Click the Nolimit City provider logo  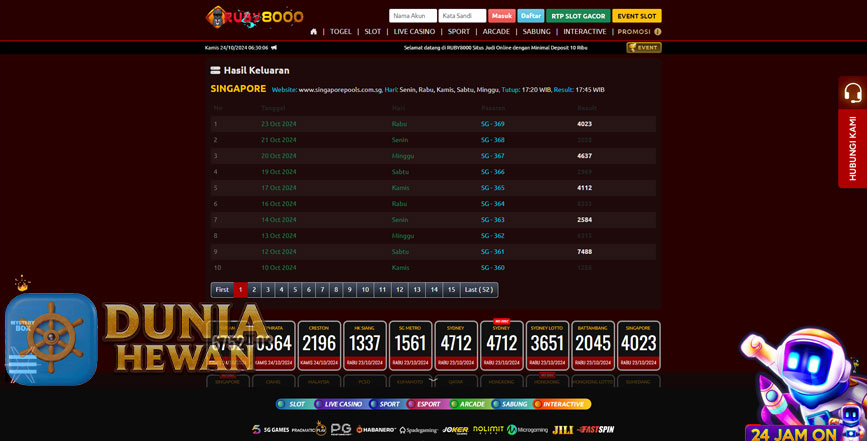pyautogui.click(x=488, y=429)
